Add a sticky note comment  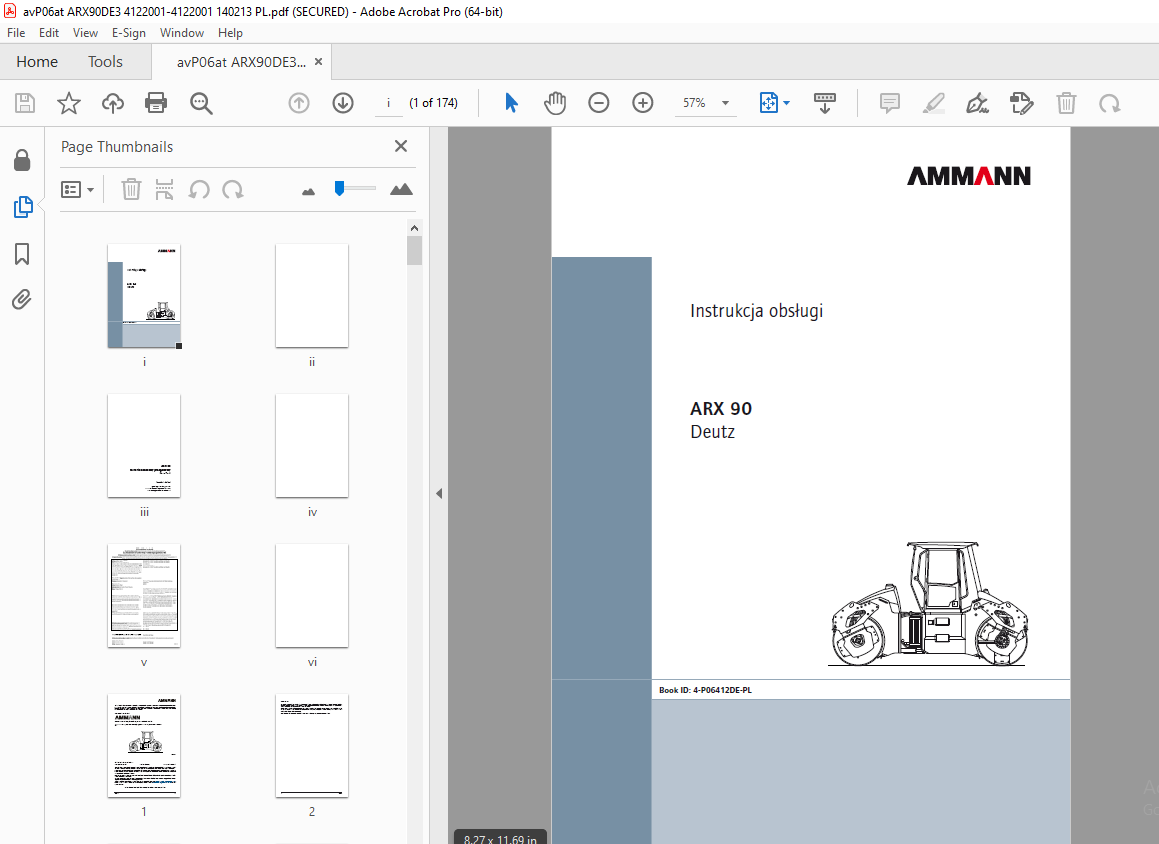[890, 103]
